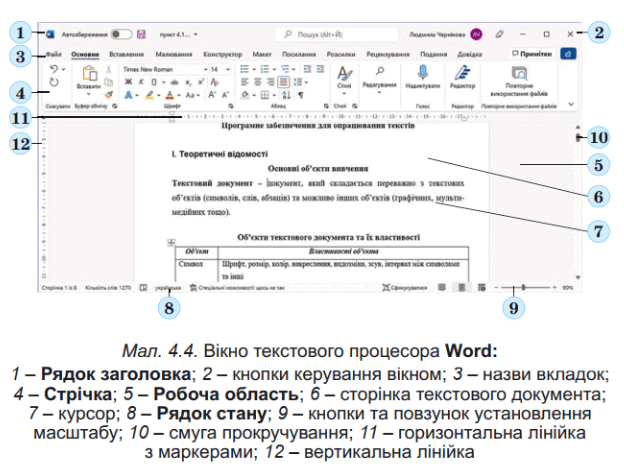
Task: Toggle Align Right paragraph alignment
Action: [270, 82]
